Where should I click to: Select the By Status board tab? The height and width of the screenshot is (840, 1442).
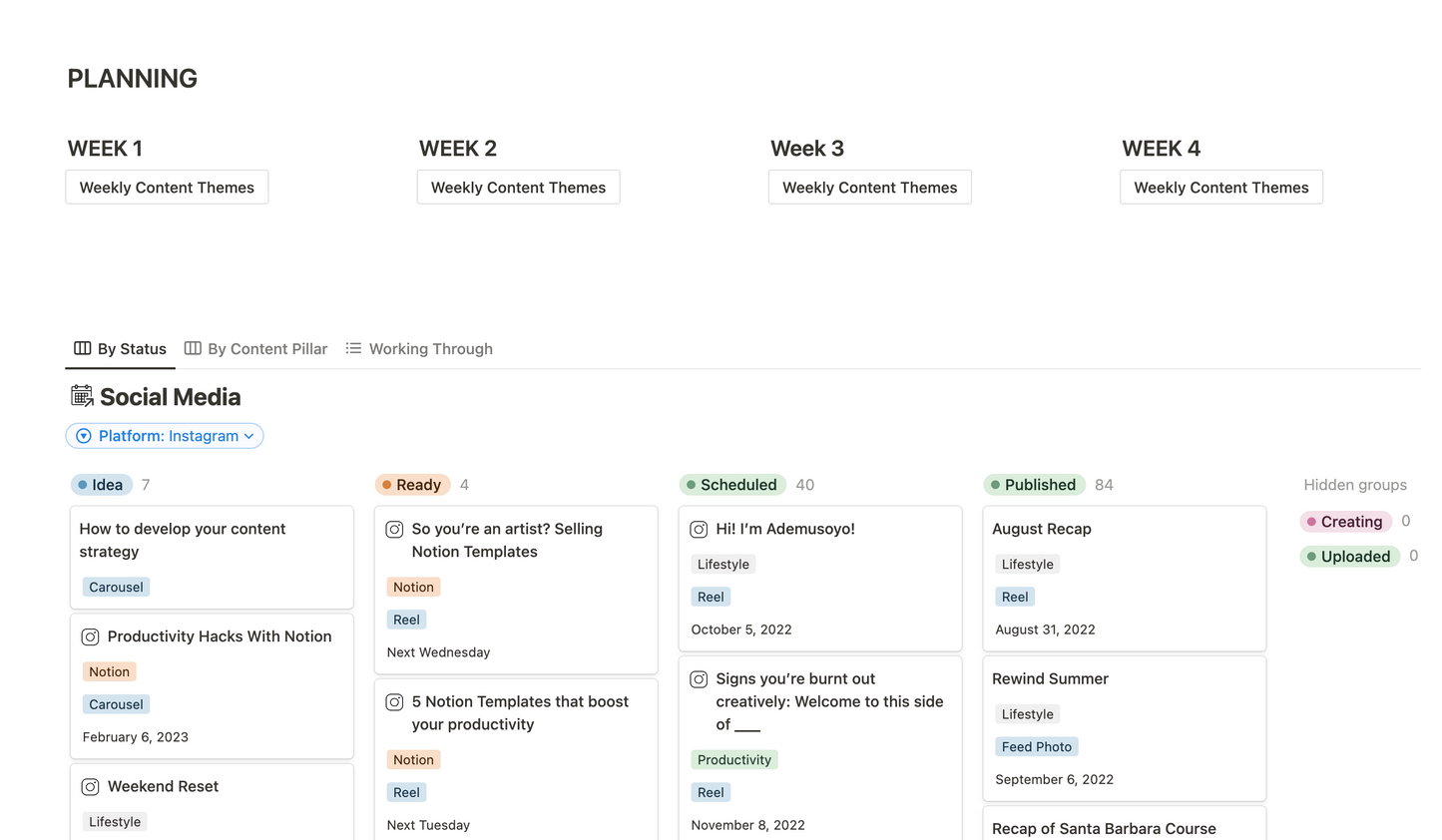coord(121,348)
